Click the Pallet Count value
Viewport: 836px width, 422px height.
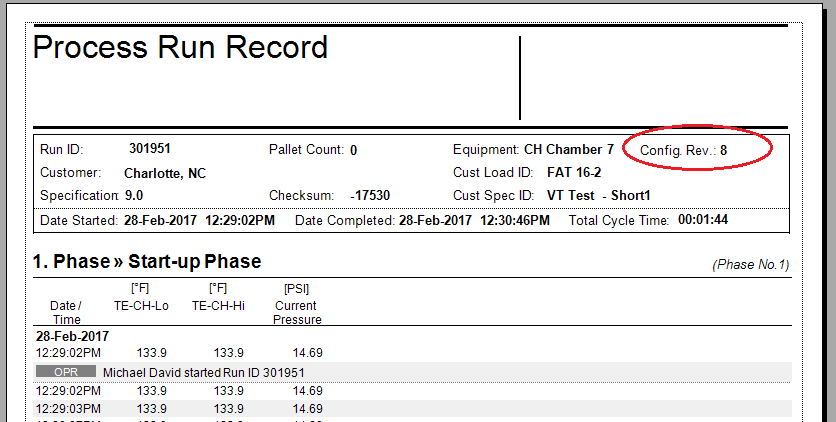click(354, 150)
